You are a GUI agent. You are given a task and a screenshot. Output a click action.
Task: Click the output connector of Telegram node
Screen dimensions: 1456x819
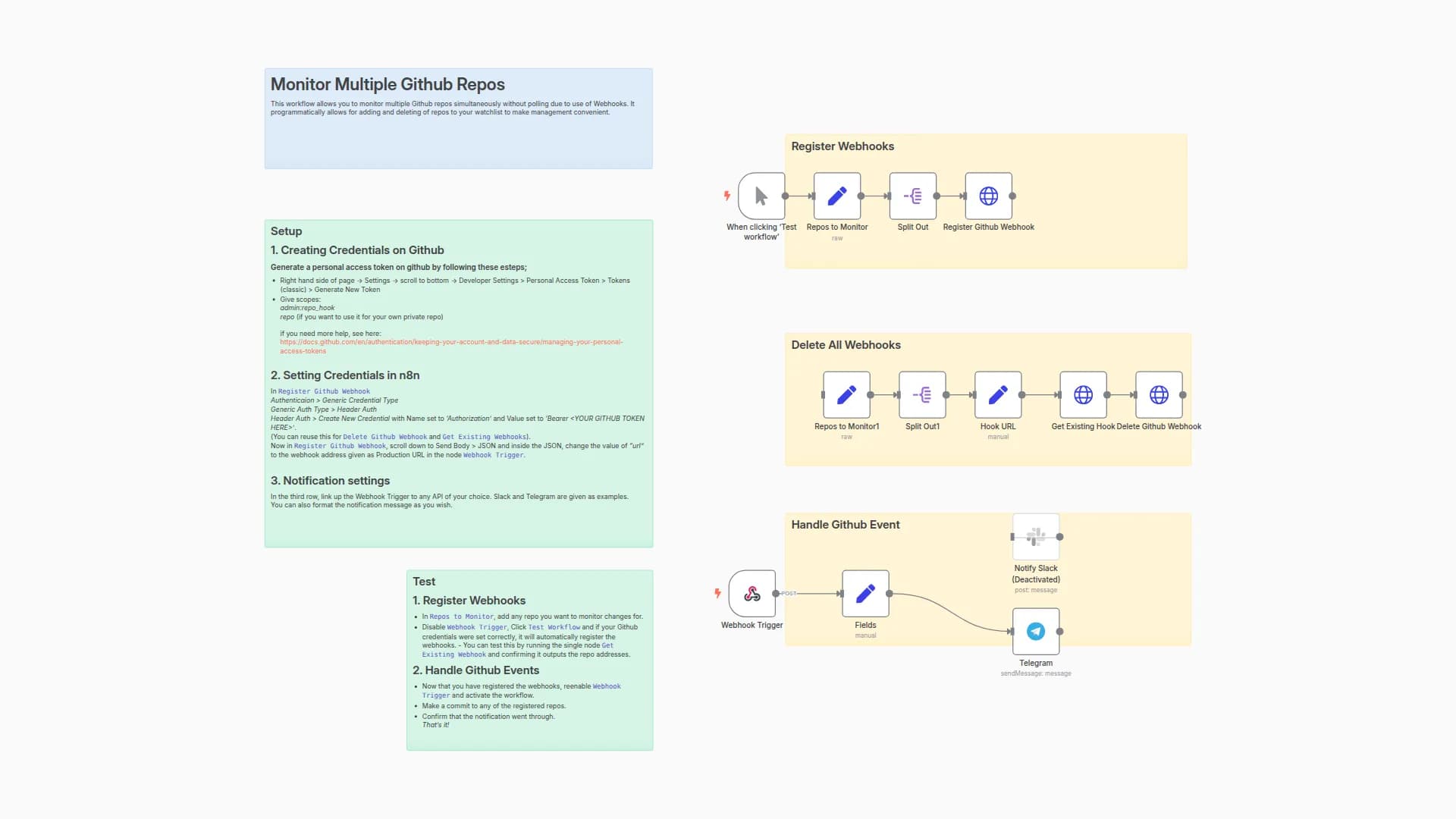coord(1060,631)
